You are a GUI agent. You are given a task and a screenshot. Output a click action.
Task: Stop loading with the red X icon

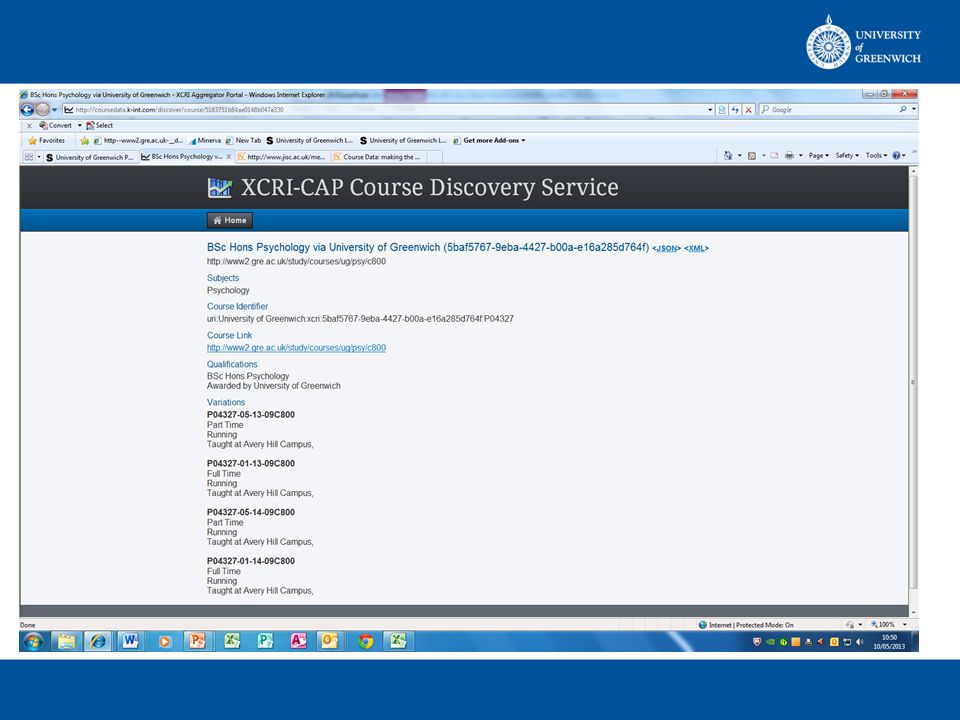[x=748, y=110]
